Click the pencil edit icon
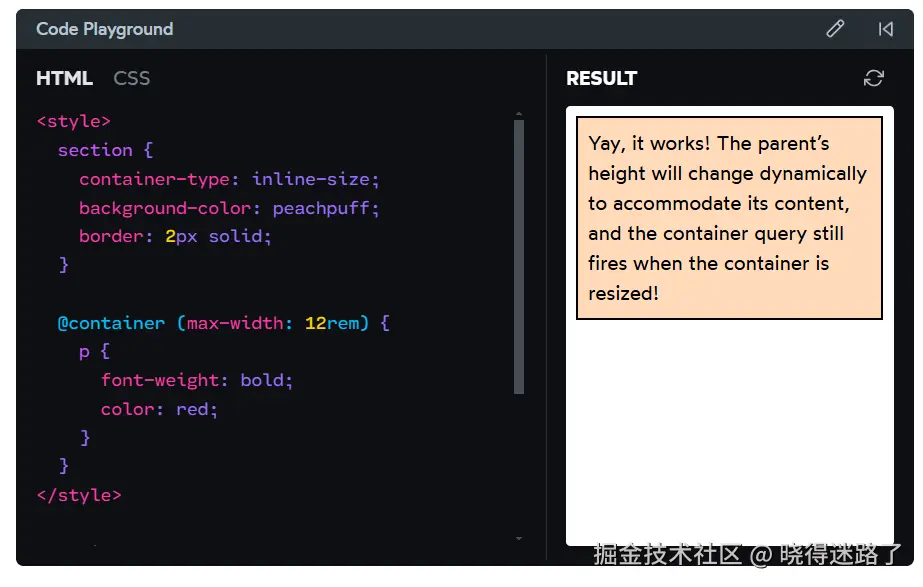This screenshot has width=923, height=587. (x=835, y=29)
